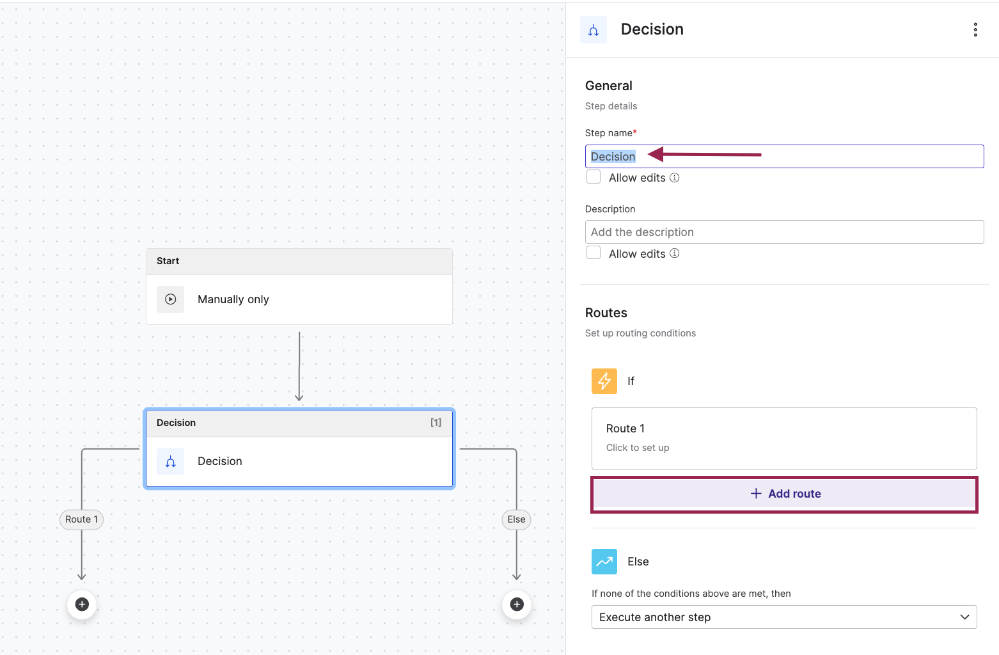Show info tooltip next to step name Allow edits
Screen dimensions: 999x655
point(675,178)
